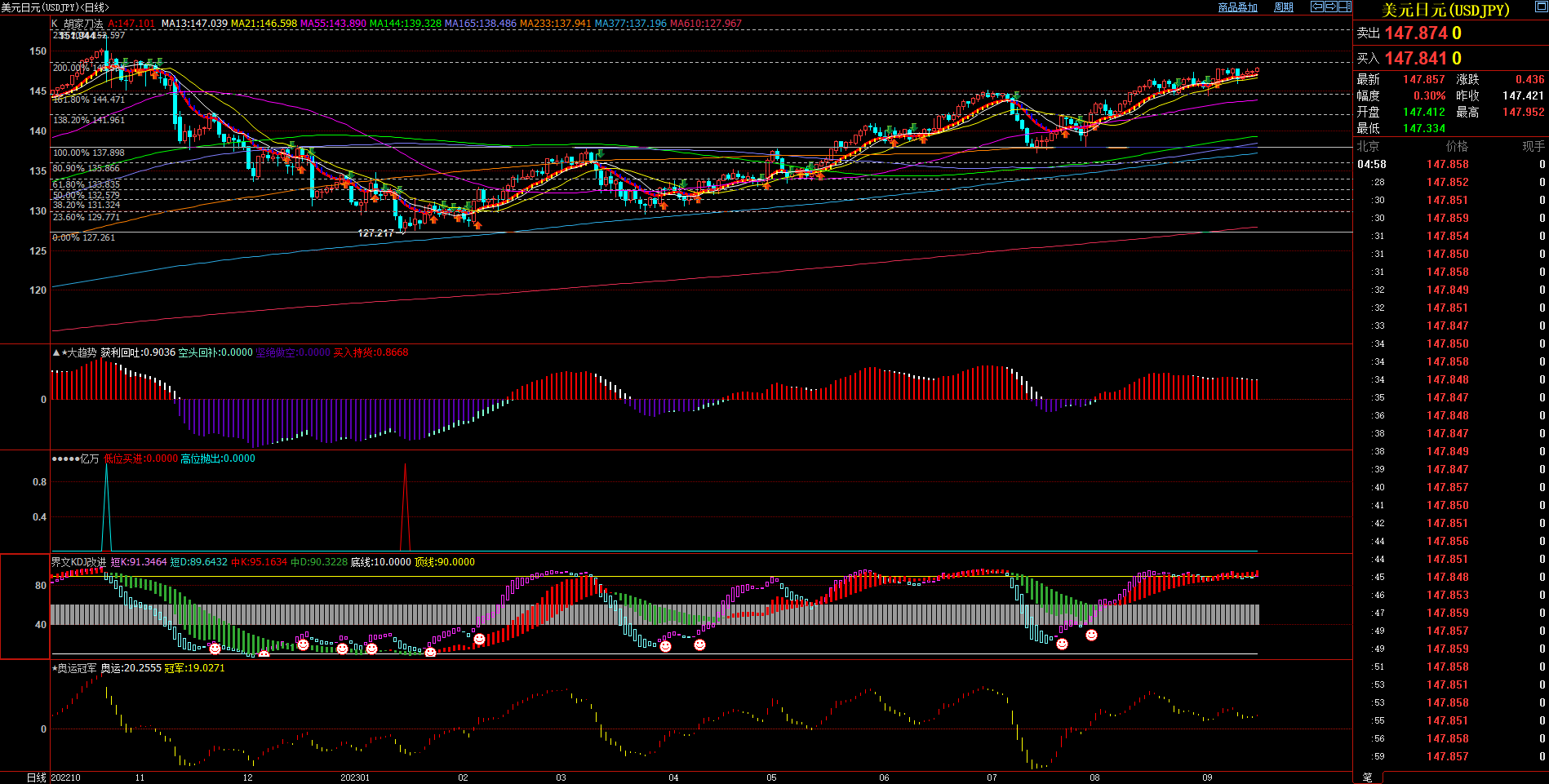Viewport: 1549px width, 784px height.
Task: Click the window icon beside USDJPY title
Action: (1541, 7)
